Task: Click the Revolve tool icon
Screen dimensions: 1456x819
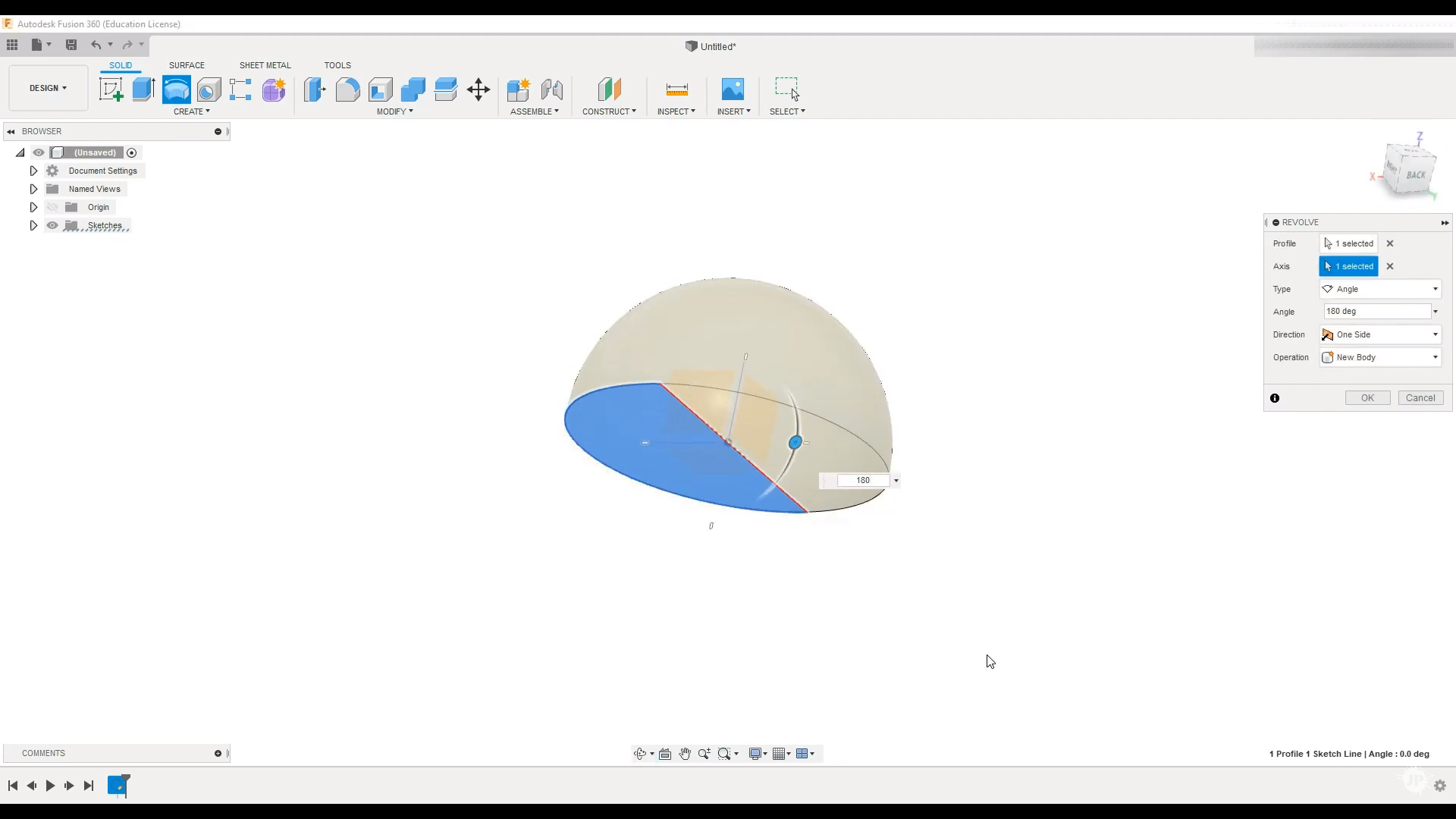Action: pyautogui.click(x=176, y=89)
